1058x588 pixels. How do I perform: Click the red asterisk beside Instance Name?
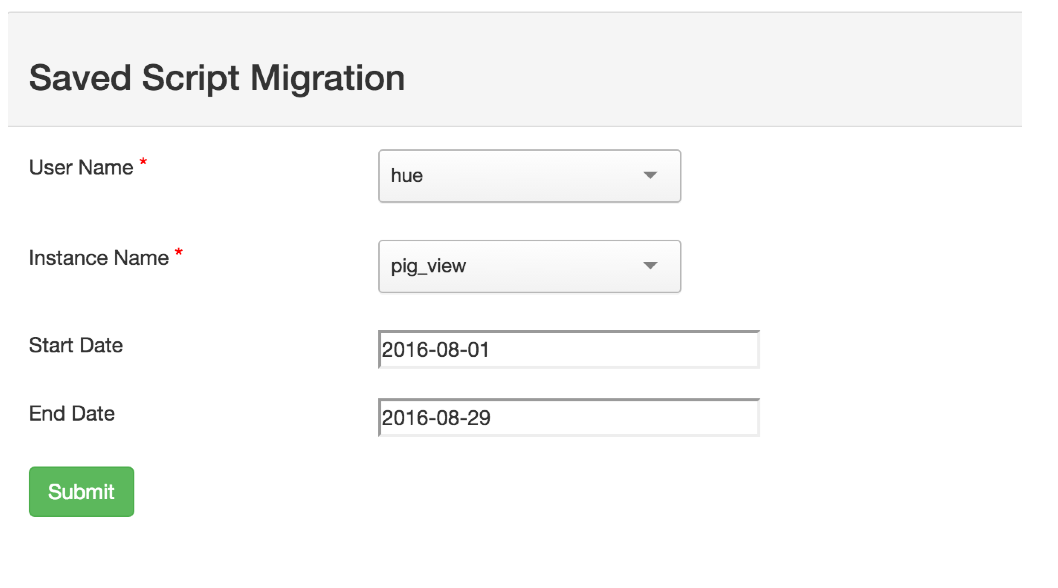(x=177, y=251)
